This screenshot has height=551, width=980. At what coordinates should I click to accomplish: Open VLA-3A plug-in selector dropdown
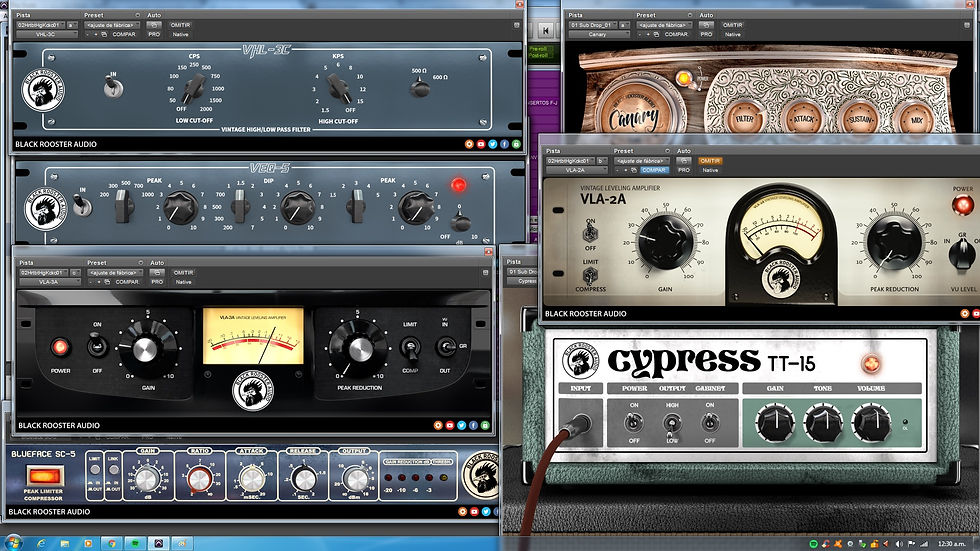pos(50,282)
